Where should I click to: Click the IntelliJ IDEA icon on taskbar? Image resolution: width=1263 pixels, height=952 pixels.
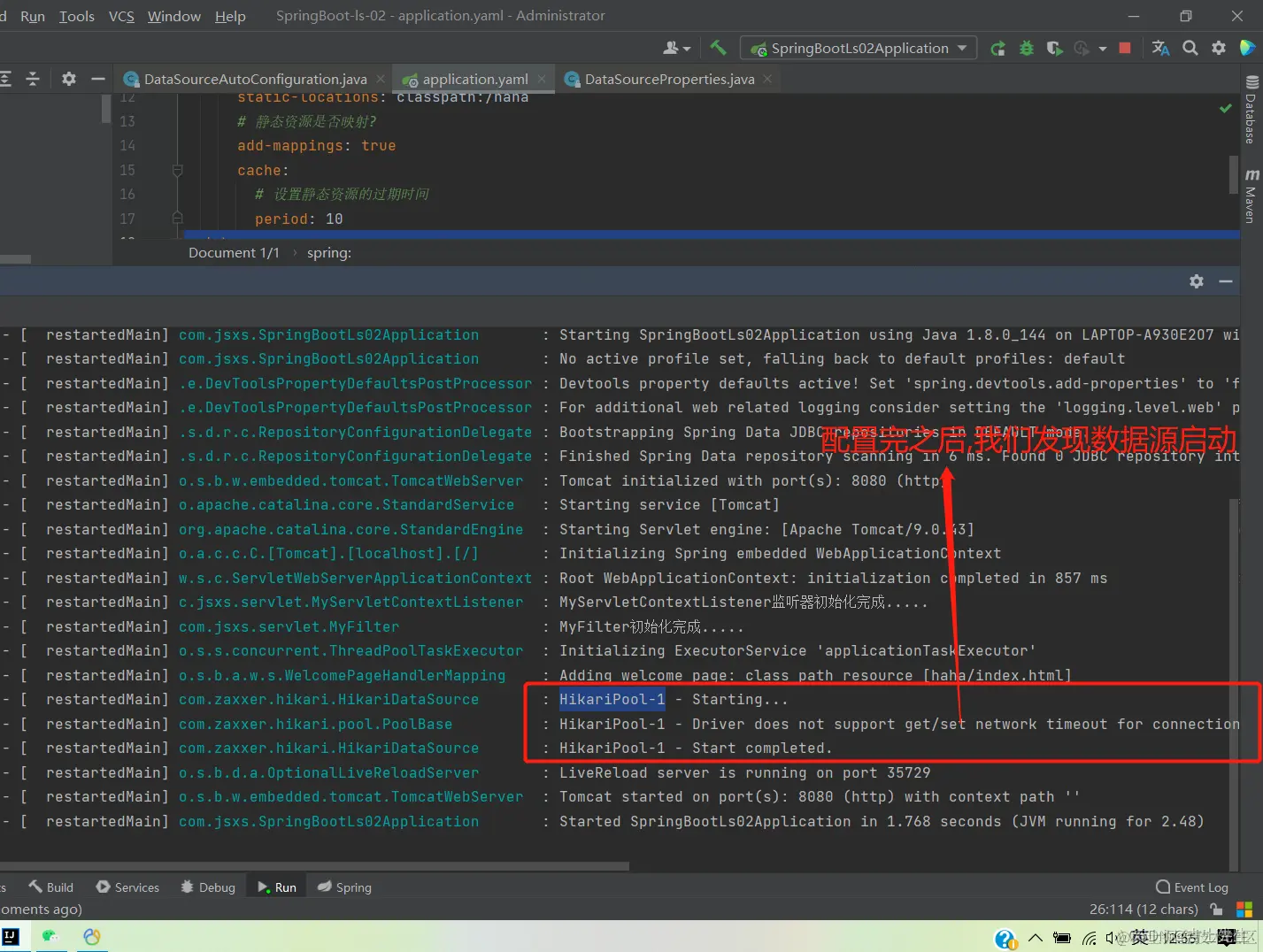point(11,936)
